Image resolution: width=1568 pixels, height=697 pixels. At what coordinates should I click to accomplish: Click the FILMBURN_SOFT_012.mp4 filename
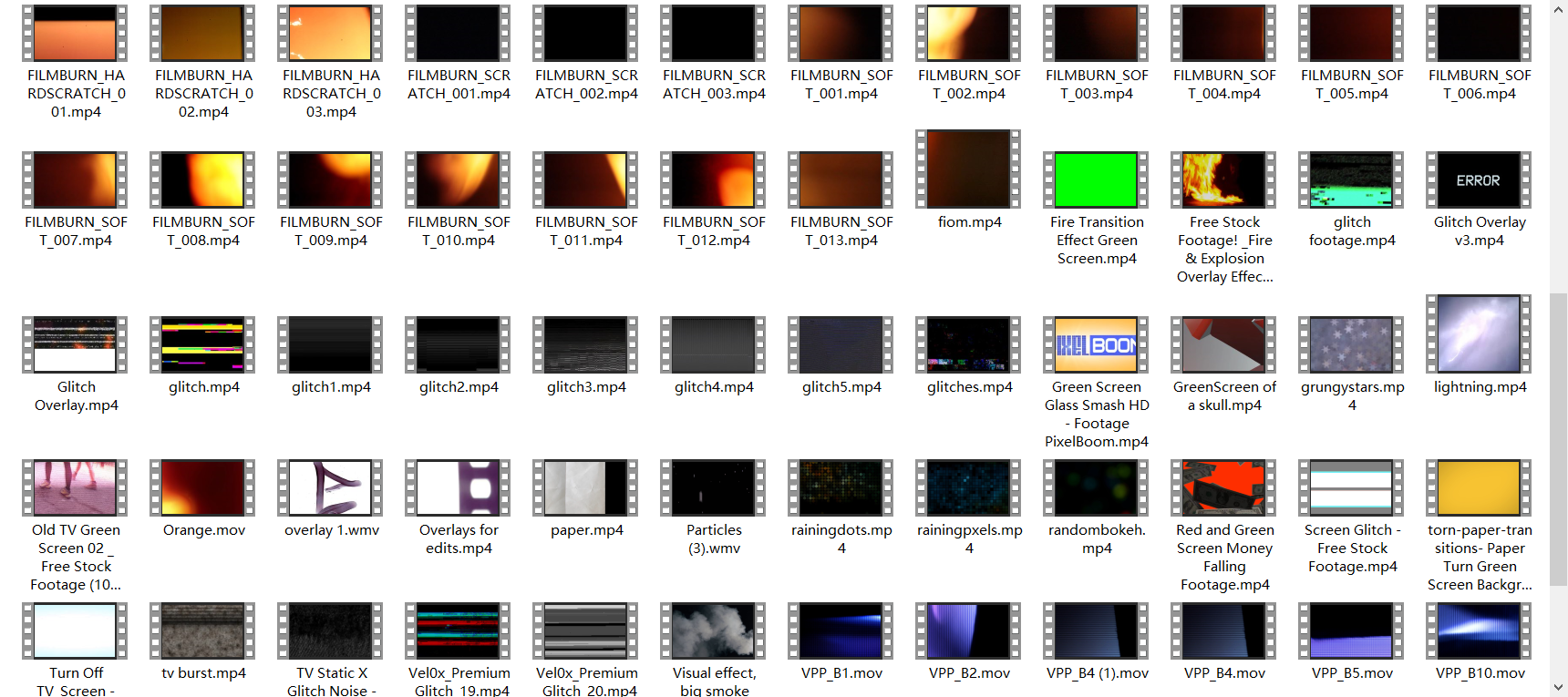[x=714, y=231]
